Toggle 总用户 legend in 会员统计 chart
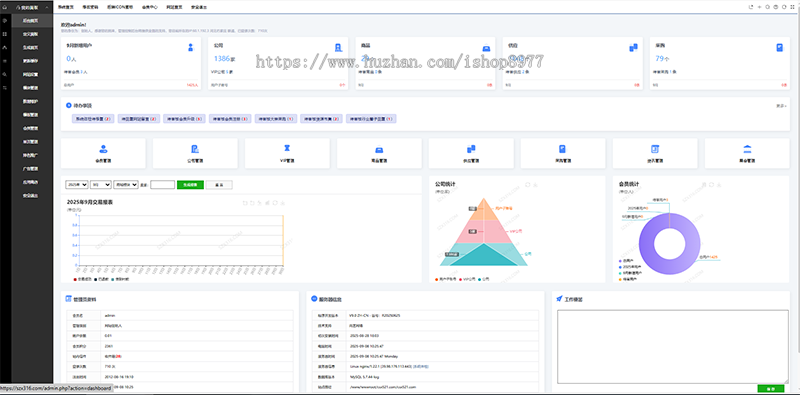The width and height of the screenshot is (800, 395). pyautogui.click(x=626, y=261)
